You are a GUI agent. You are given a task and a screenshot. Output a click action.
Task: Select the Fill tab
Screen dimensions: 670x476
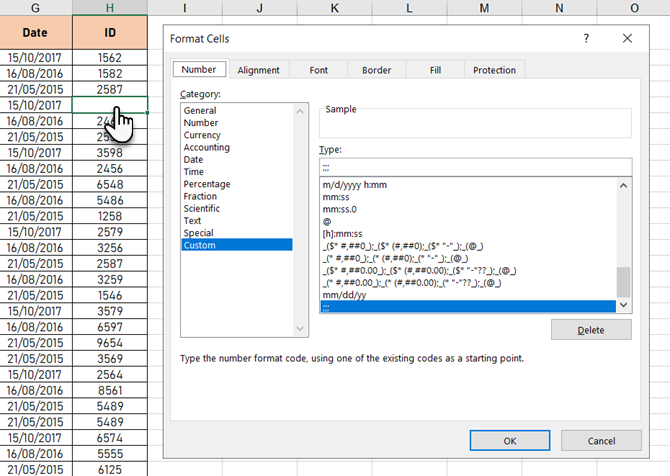pos(435,70)
